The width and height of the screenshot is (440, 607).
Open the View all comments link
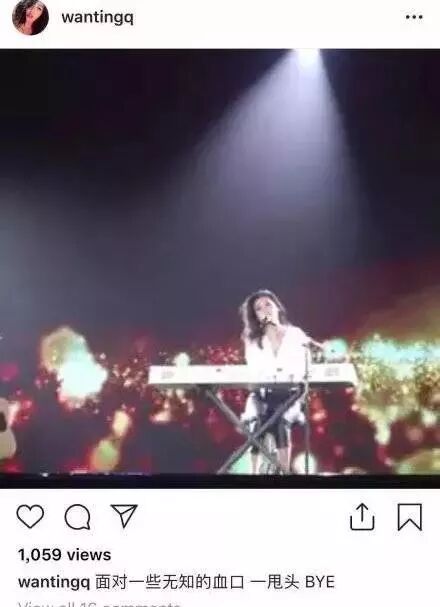click(99, 604)
